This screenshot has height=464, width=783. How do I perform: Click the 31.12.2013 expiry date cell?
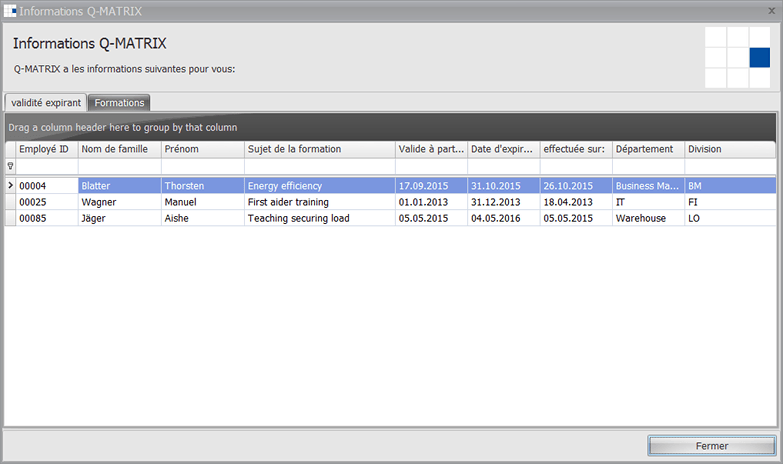503,202
